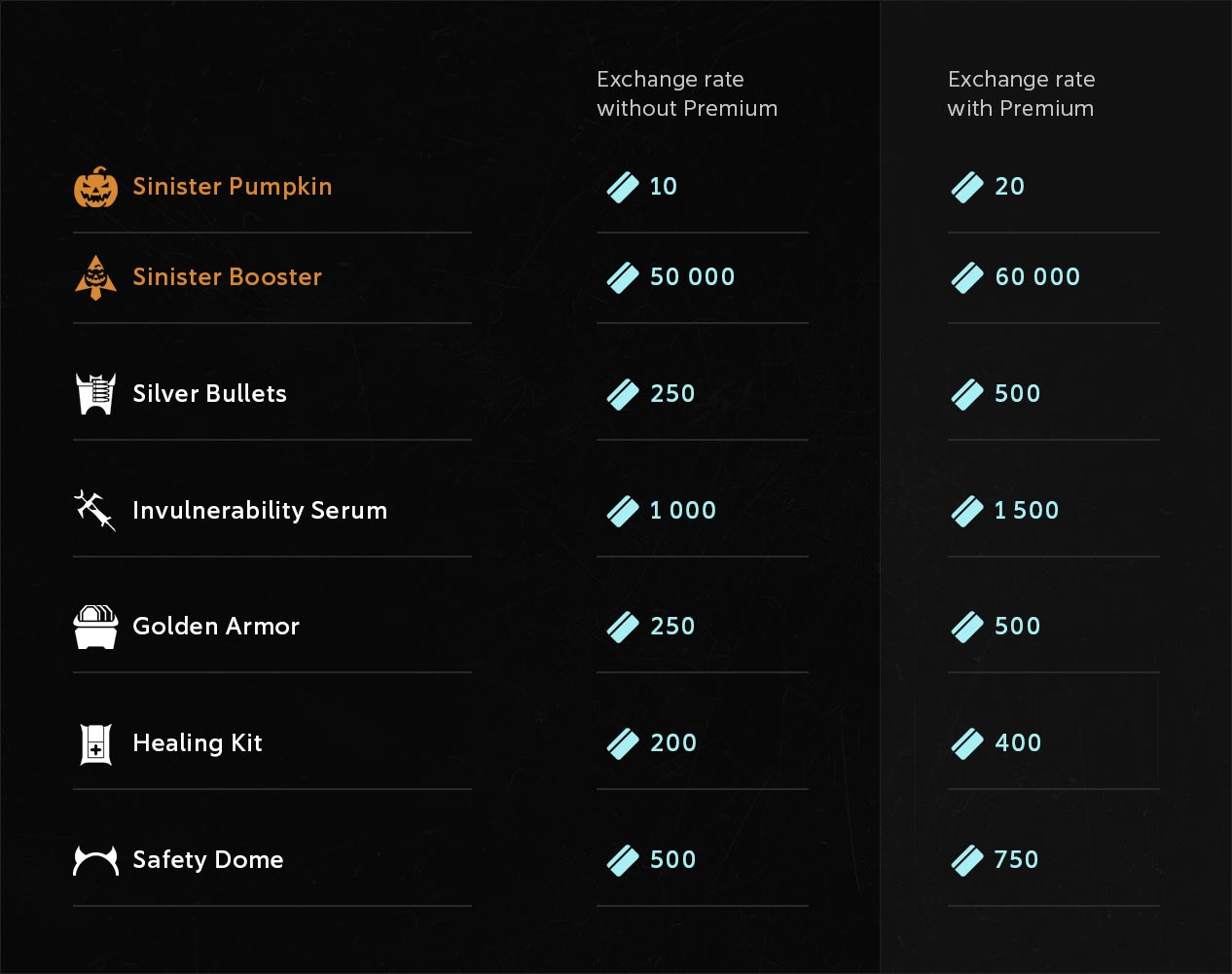Select the Sinister Booster label
Viewport: 1232px width, 974px height.
click(x=227, y=277)
